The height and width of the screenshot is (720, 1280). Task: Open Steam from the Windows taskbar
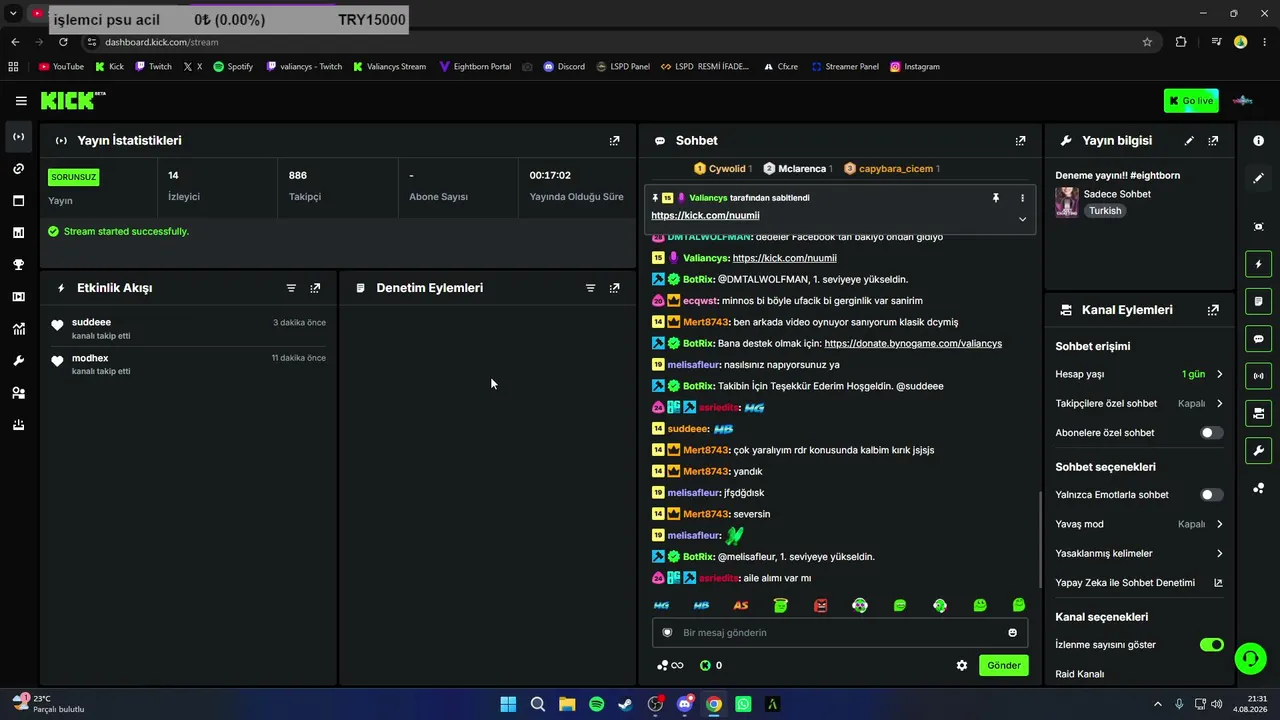coord(625,704)
